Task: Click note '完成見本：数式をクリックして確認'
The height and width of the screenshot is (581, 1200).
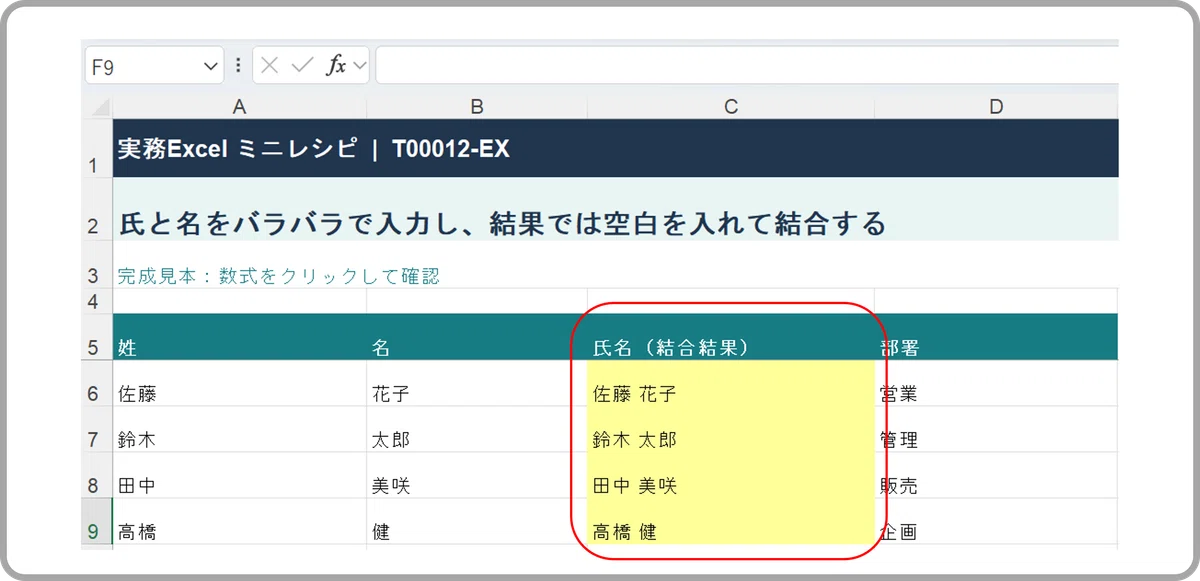Action: [x=278, y=276]
